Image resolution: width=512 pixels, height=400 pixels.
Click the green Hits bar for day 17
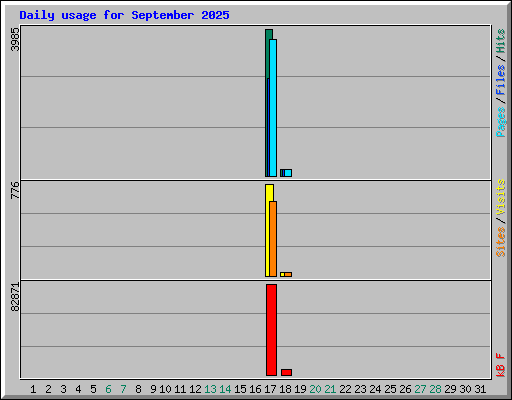(268, 53)
